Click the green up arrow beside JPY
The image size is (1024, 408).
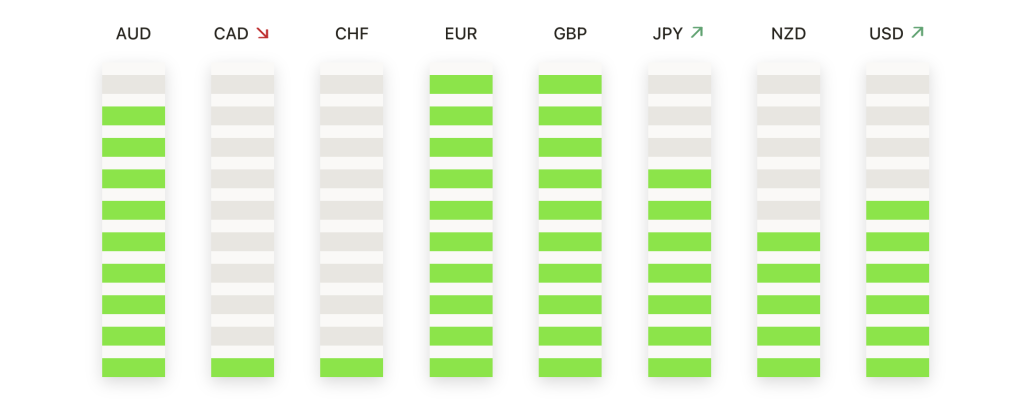click(696, 34)
